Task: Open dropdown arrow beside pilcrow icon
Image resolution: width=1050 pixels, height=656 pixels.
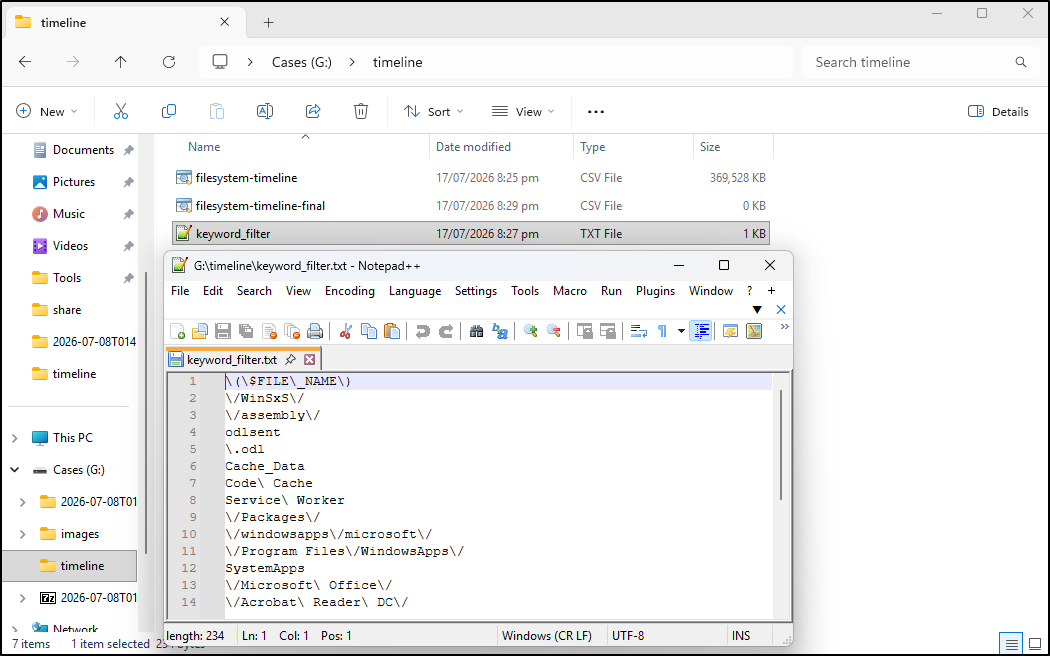Action: pos(681,331)
